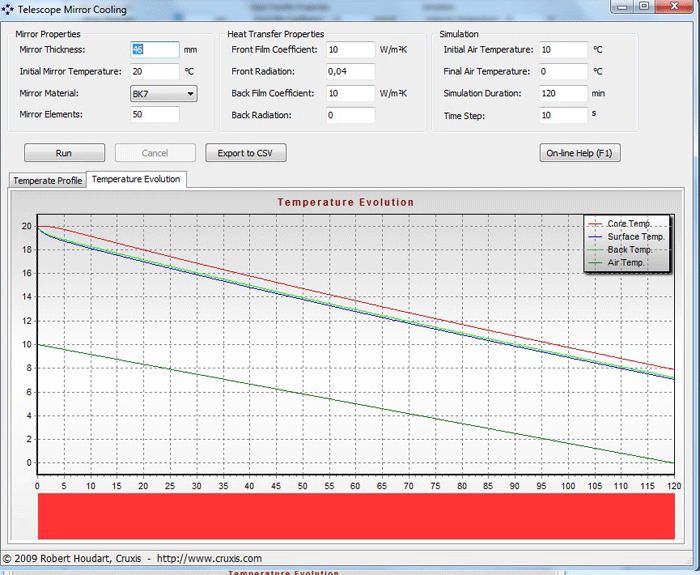
Task: Click the Front Film Coefficient field
Action: [x=350, y=50]
